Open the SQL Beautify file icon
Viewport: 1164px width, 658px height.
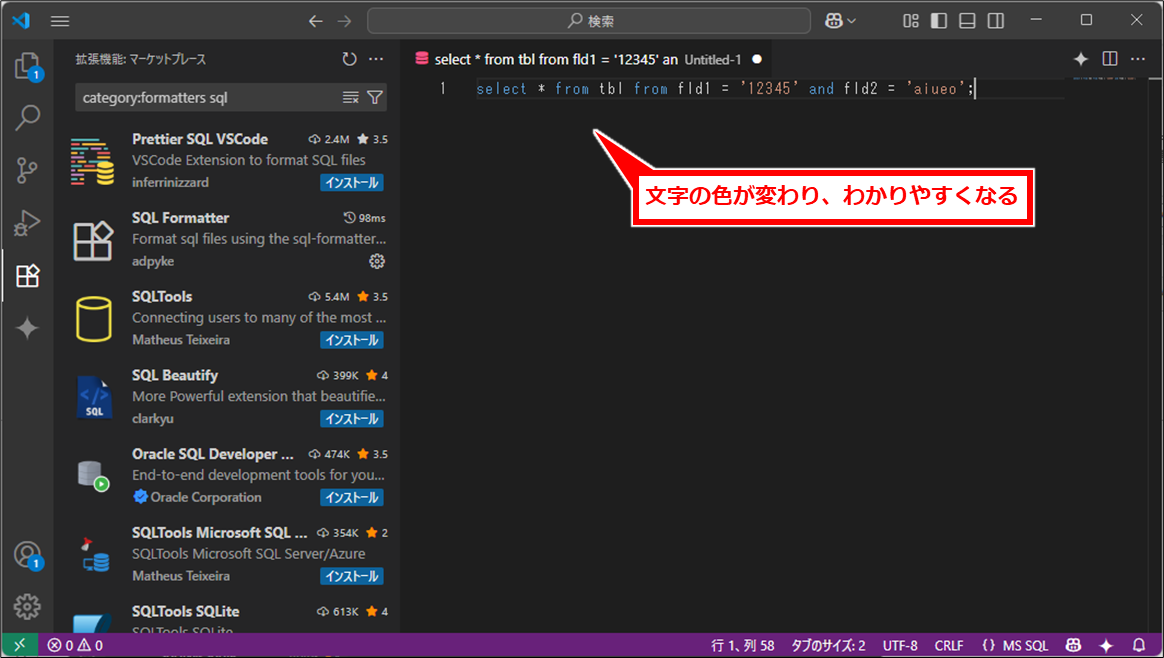coord(94,397)
